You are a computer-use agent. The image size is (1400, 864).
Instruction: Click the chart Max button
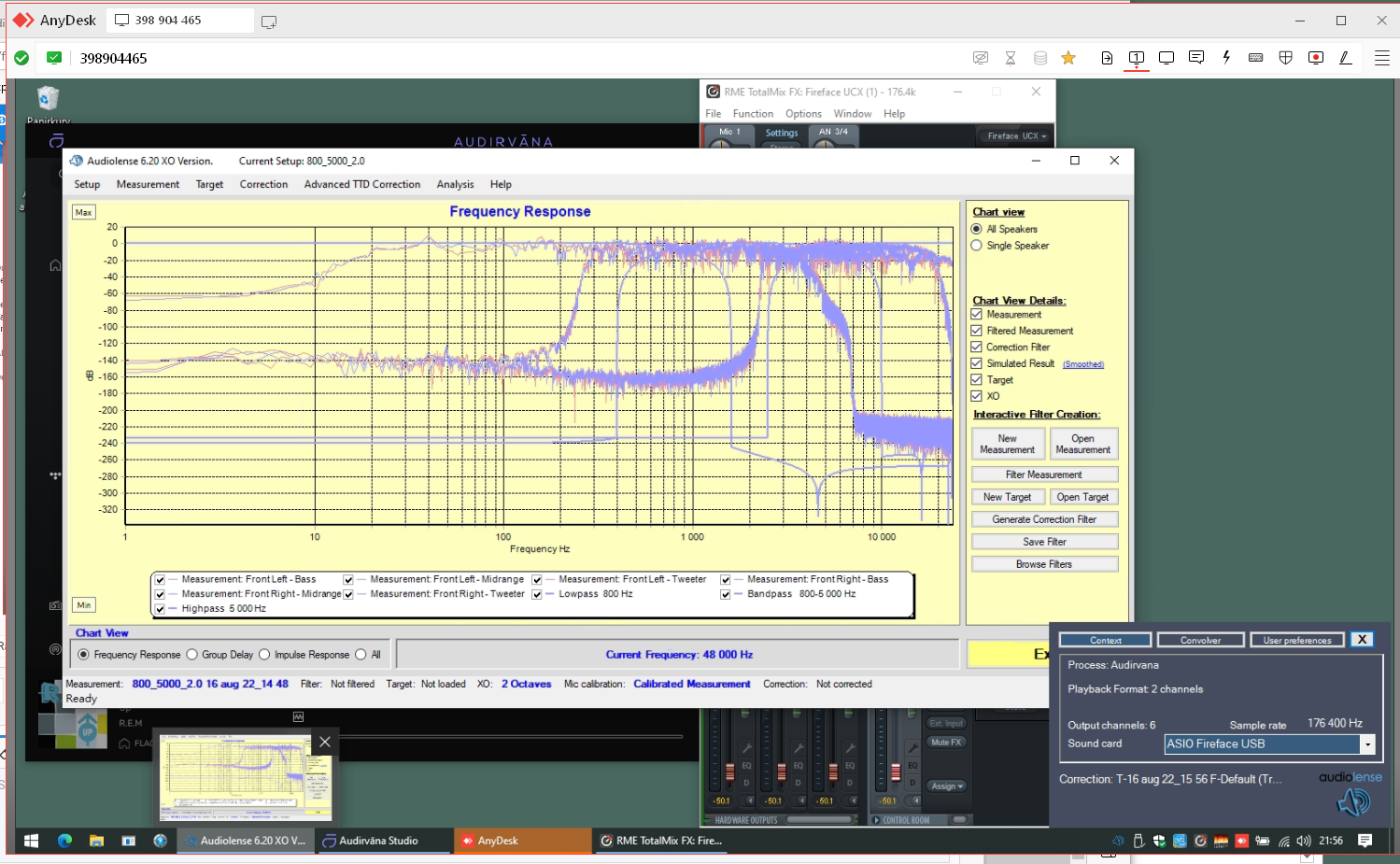(83, 212)
